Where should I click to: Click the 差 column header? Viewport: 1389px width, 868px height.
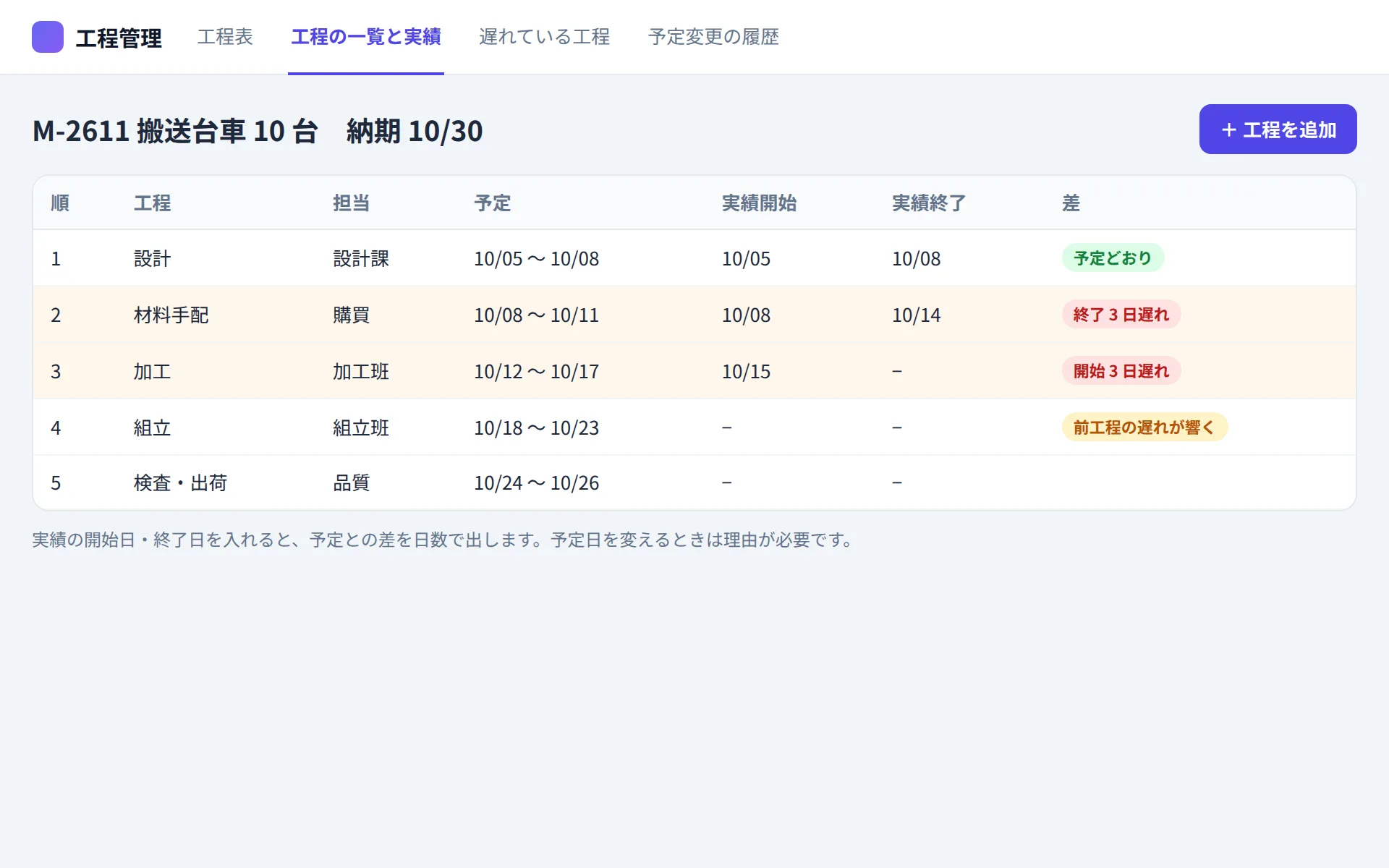1071,203
